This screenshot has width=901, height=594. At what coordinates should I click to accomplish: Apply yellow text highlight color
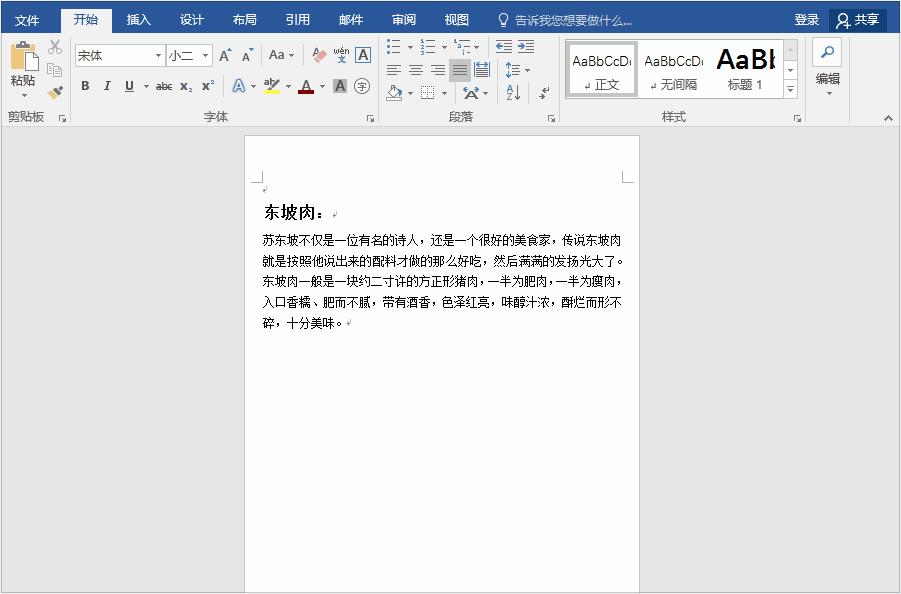[x=271, y=88]
